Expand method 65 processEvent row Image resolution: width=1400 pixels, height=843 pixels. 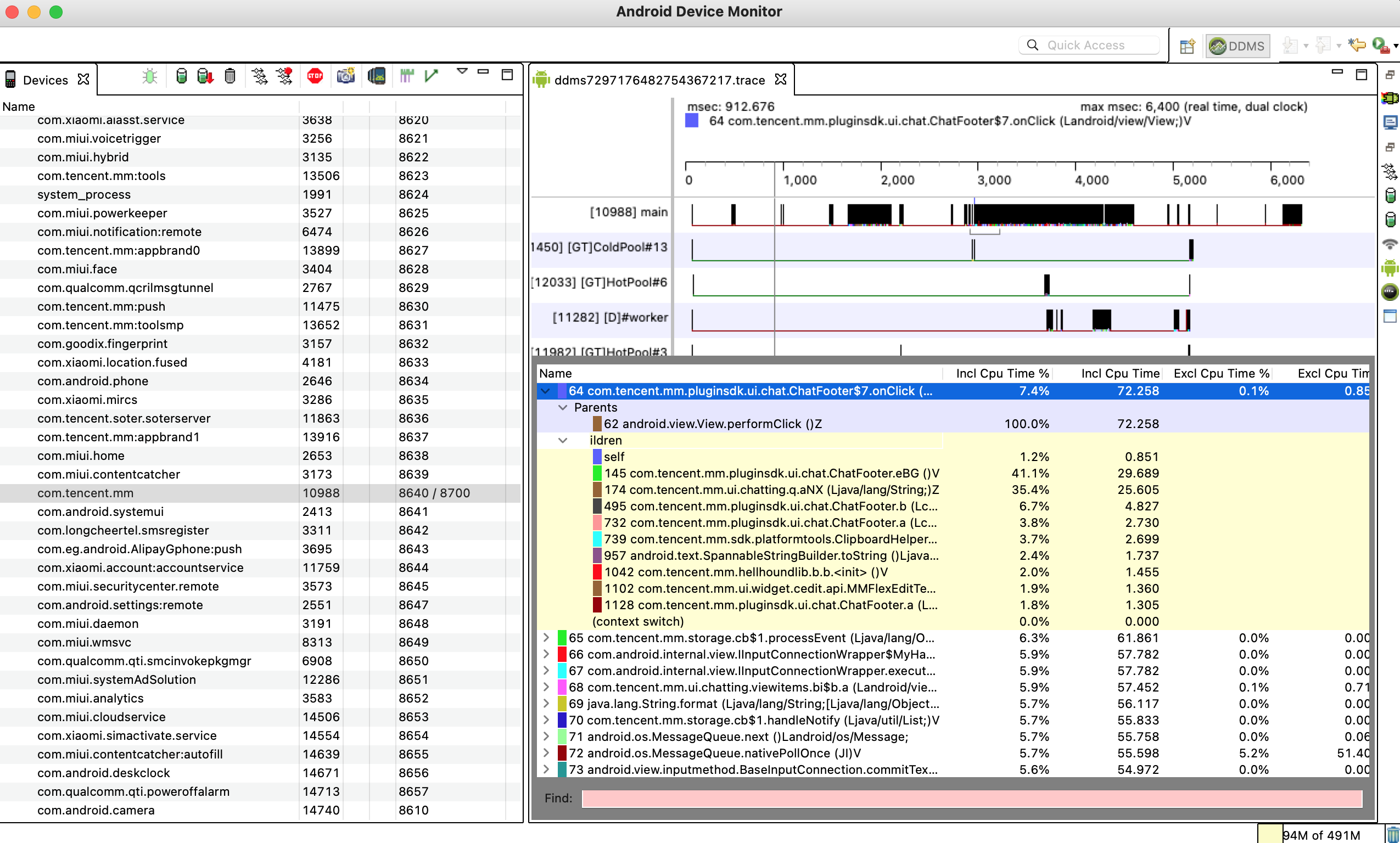point(546,638)
